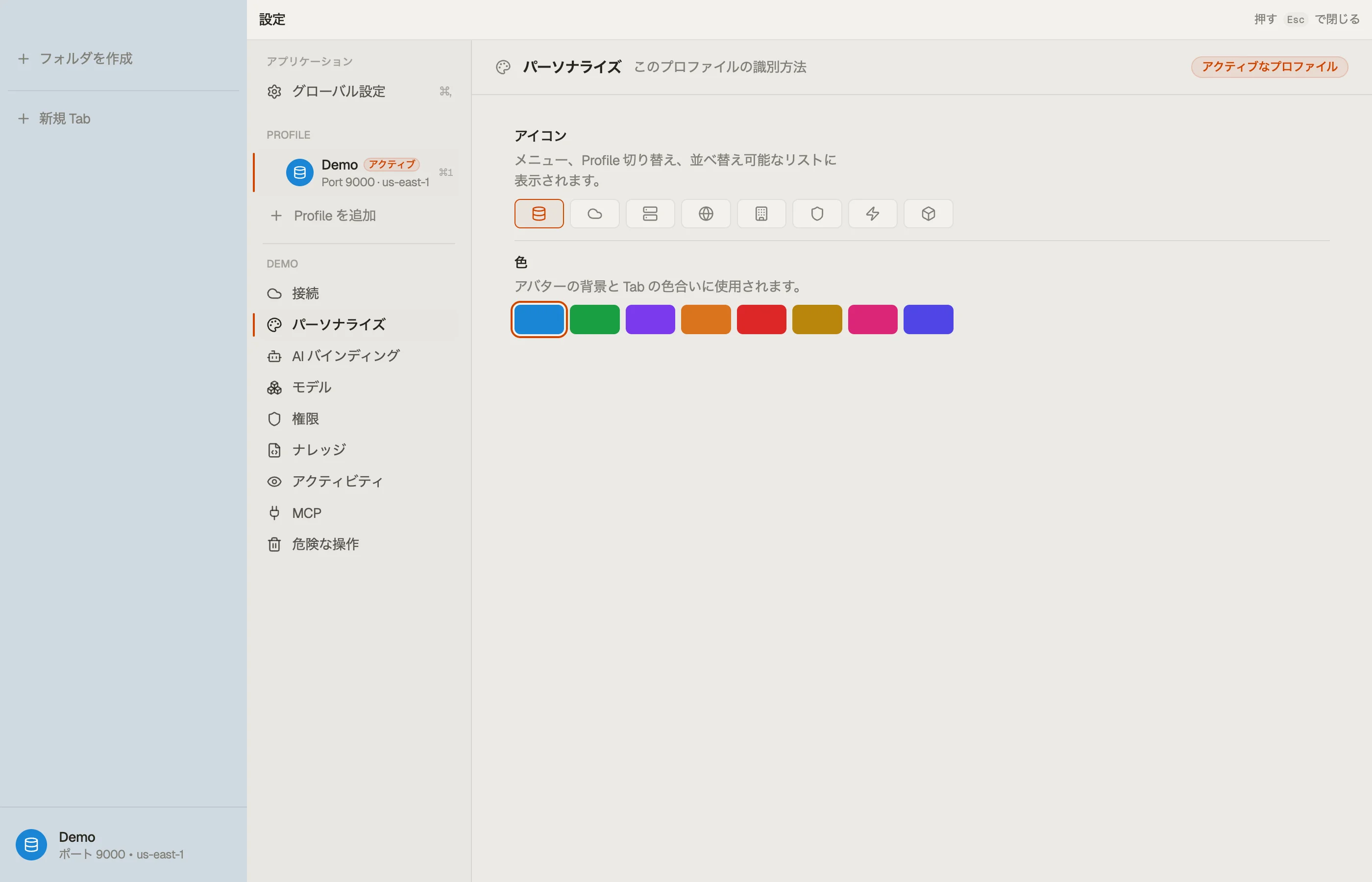Viewport: 1372px width, 882px height.
Task: Select the cloud icon option
Action: click(x=594, y=214)
